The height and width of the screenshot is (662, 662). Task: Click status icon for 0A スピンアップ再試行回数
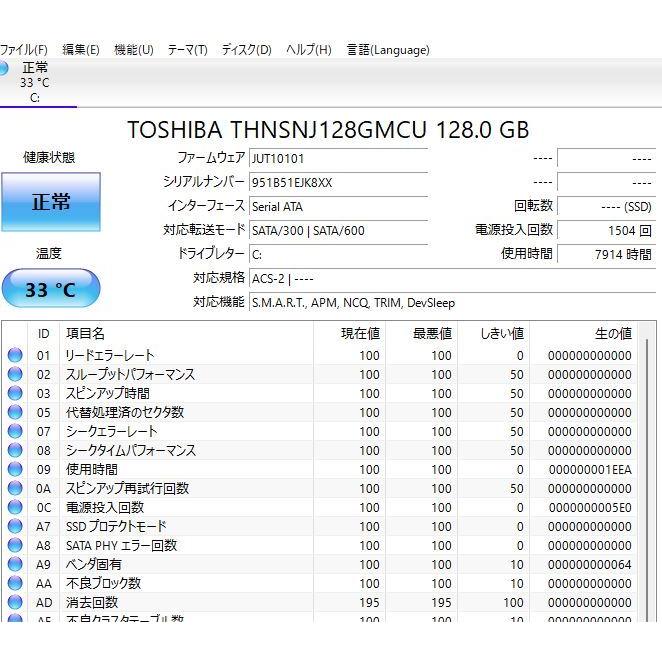15,488
